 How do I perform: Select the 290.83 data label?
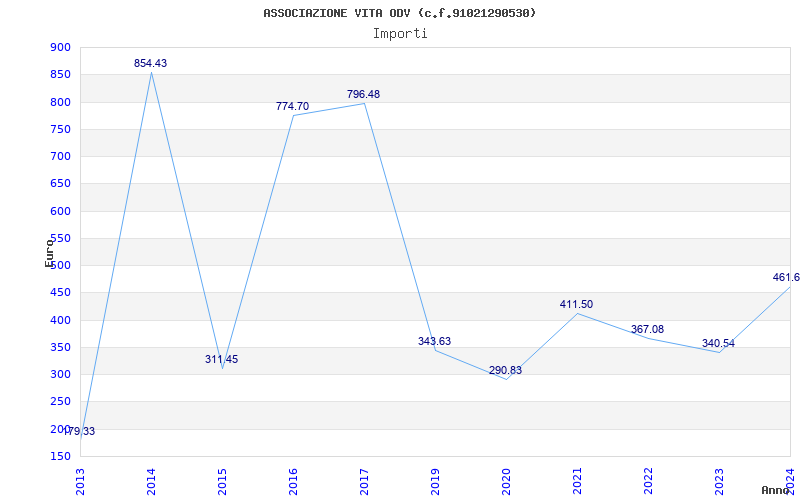click(x=505, y=370)
